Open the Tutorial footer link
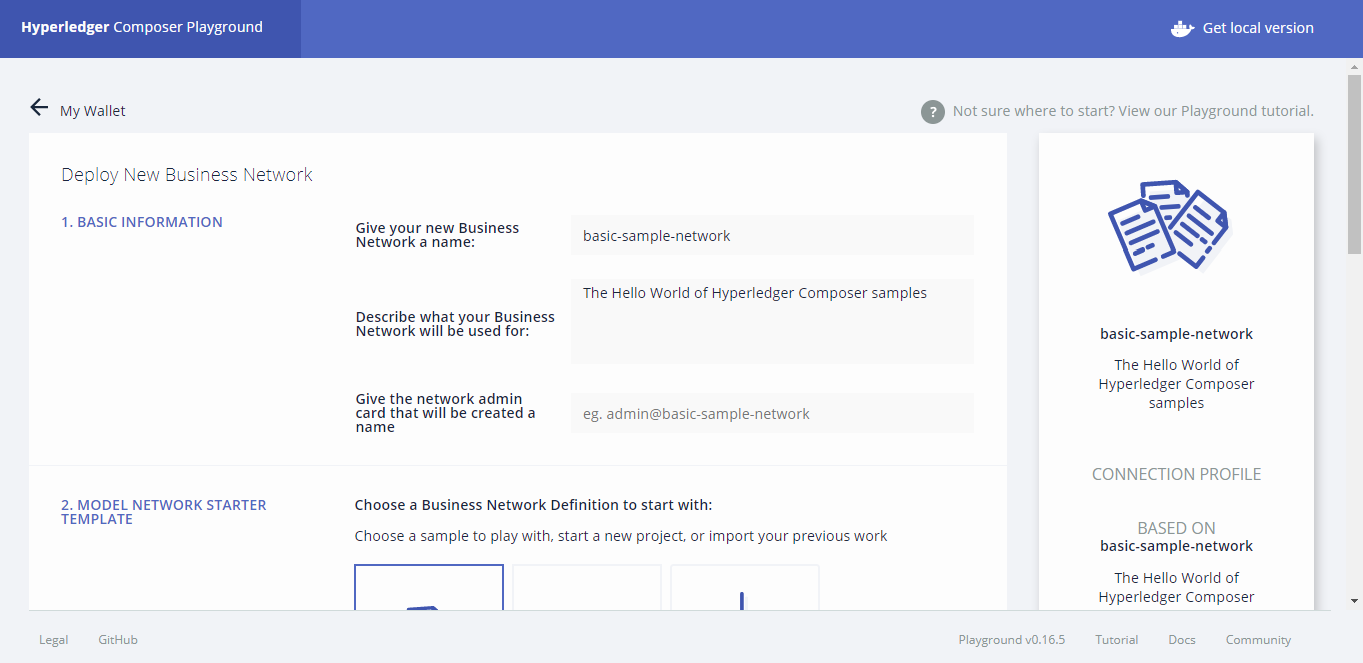1363x663 pixels. pyautogui.click(x=1117, y=640)
